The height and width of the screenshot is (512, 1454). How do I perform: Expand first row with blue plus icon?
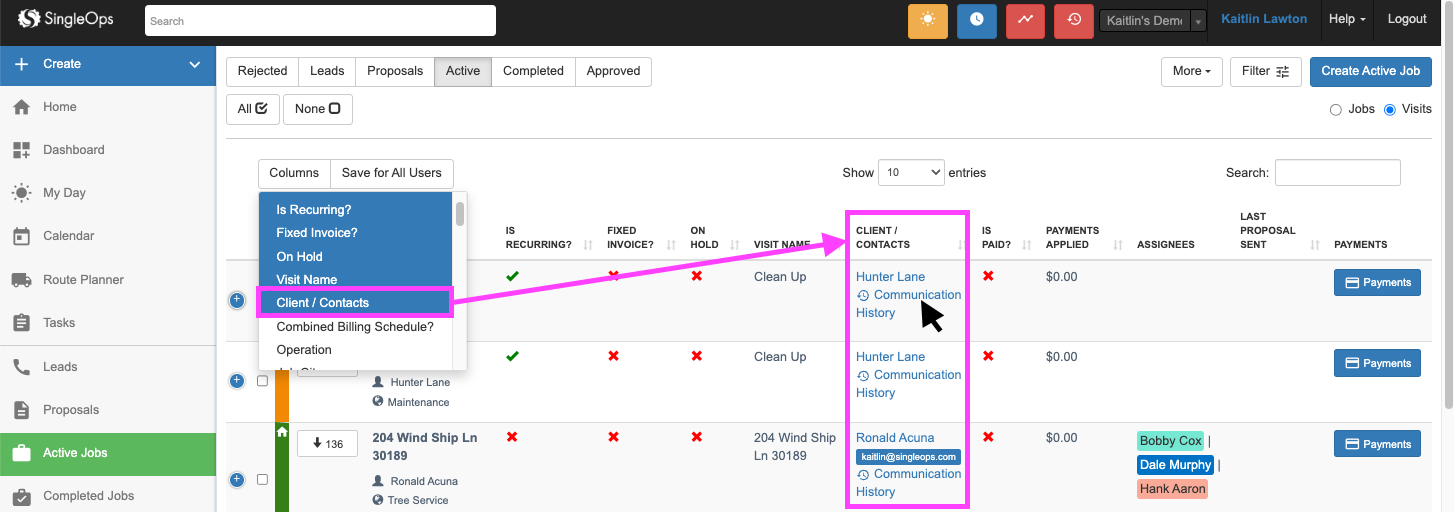point(237,300)
